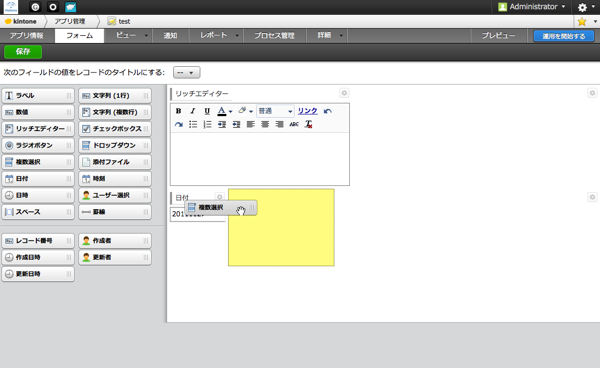Toggle bold in the rich editor toolbar
Viewport: 600px width, 368px height.
click(178, 111)
